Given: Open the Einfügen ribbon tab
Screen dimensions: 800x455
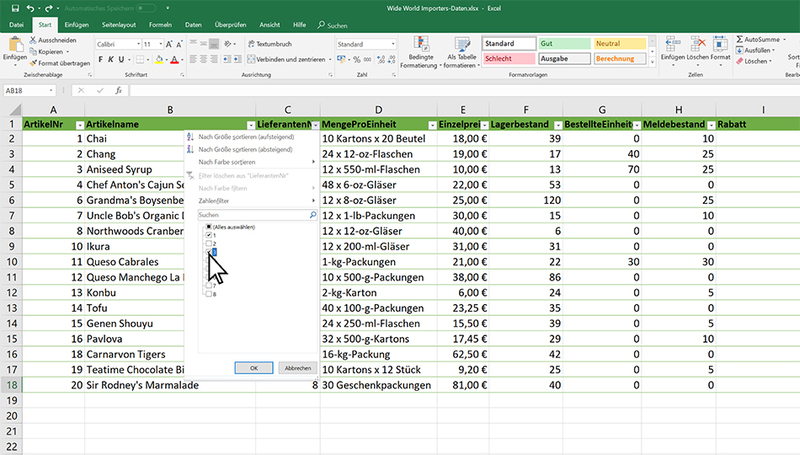Looking at the screenshot, I should tap(76, 24).
